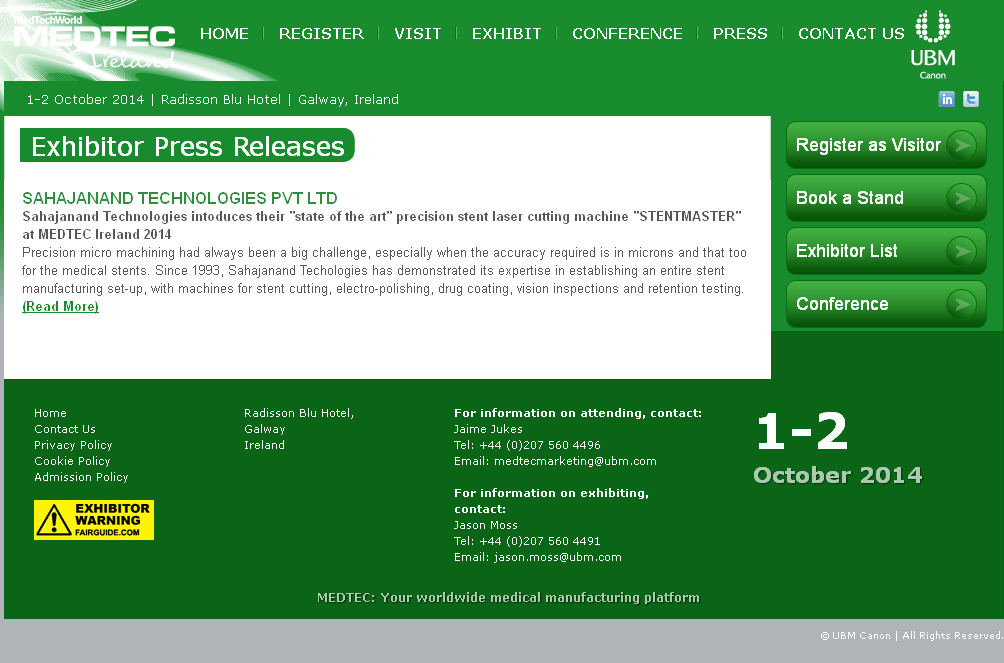This screenshot has height=663, width=1004.
Task: Open the REGISTER menu item
Action: [x=321, y=33]
